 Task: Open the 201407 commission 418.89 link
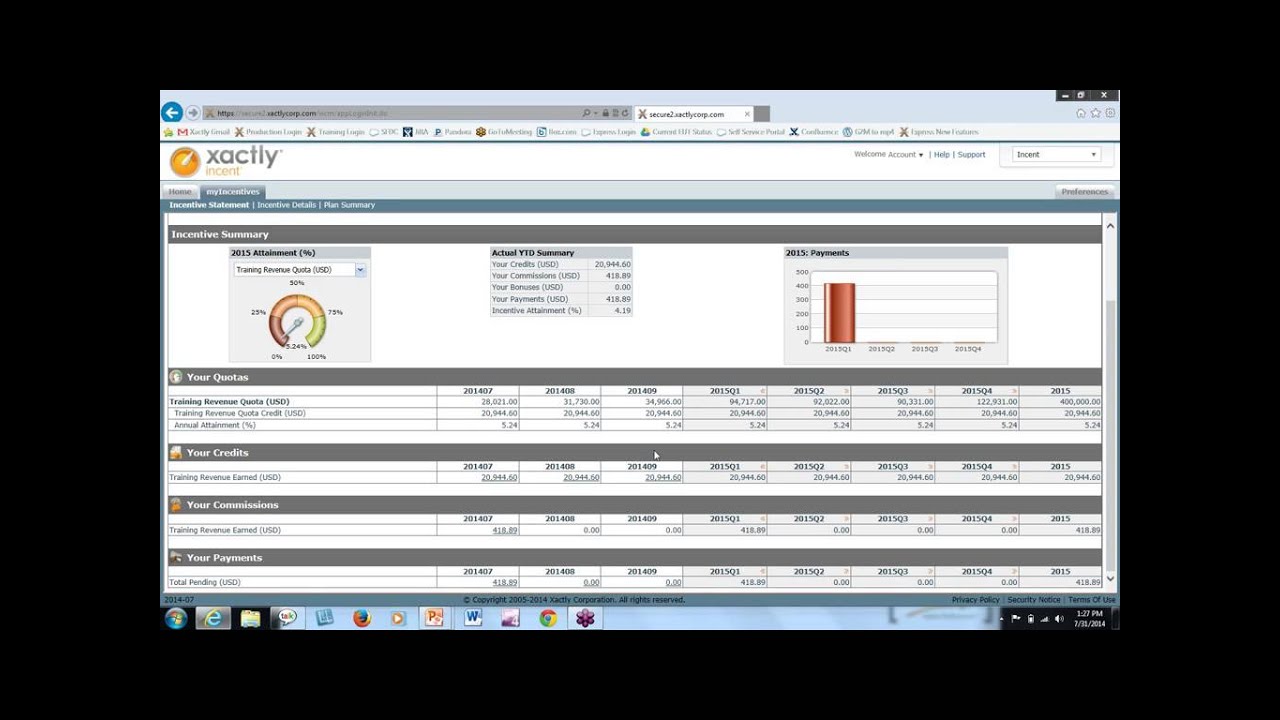coord(505,530)
